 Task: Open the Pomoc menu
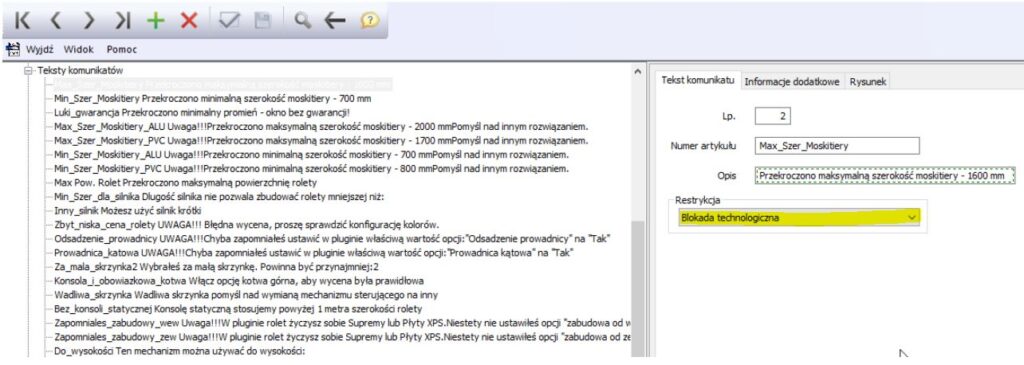coord(121,50)
